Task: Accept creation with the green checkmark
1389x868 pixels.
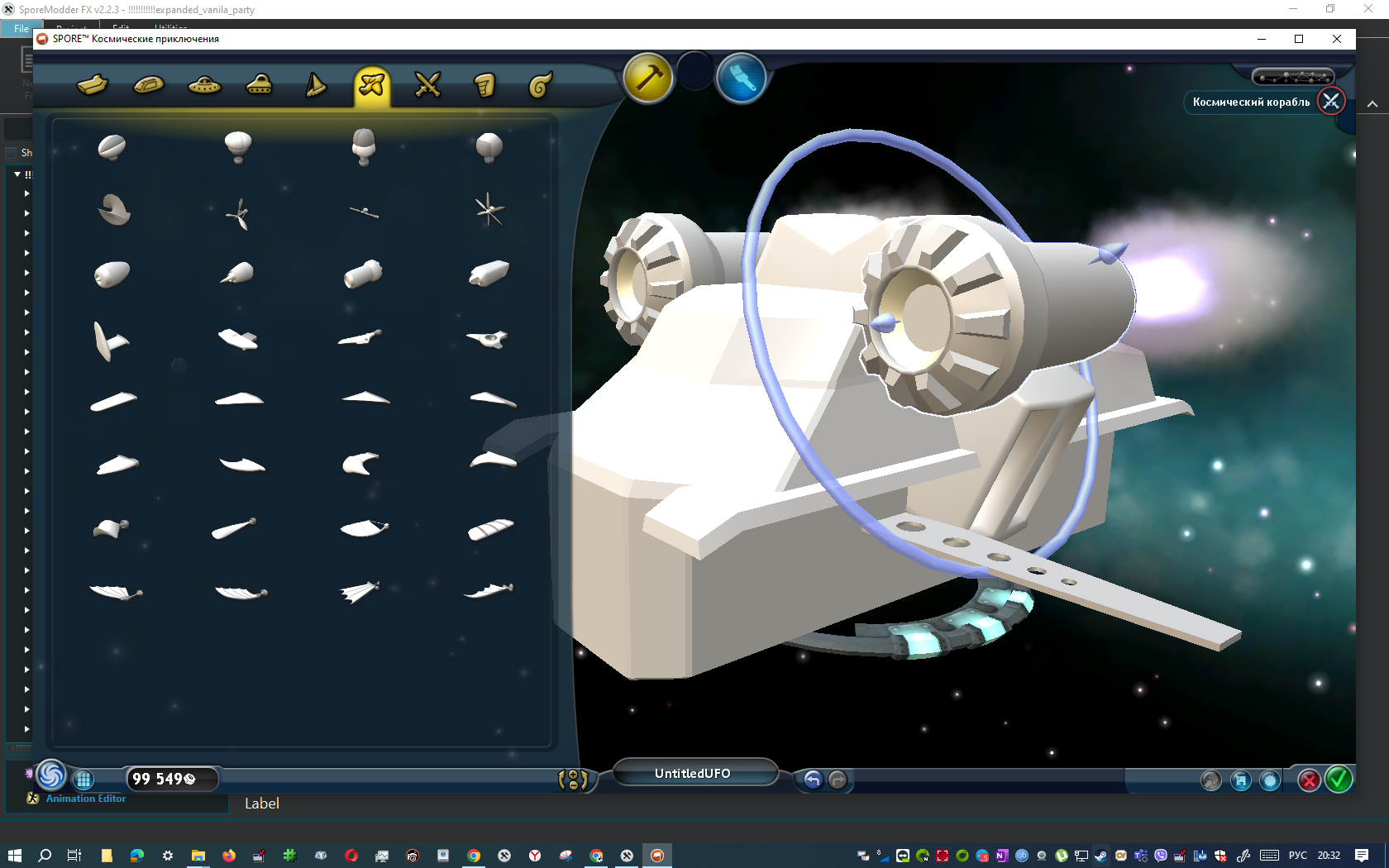Action: coord(1339,779)
